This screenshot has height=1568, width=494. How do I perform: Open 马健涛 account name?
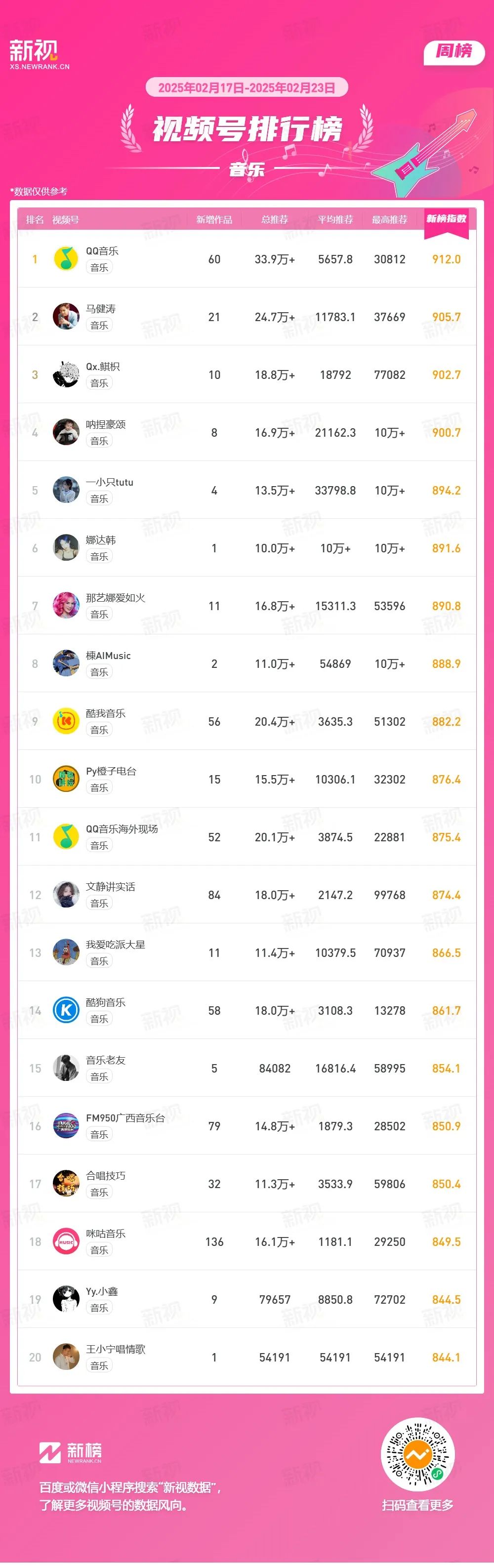[x=100, y=309]
